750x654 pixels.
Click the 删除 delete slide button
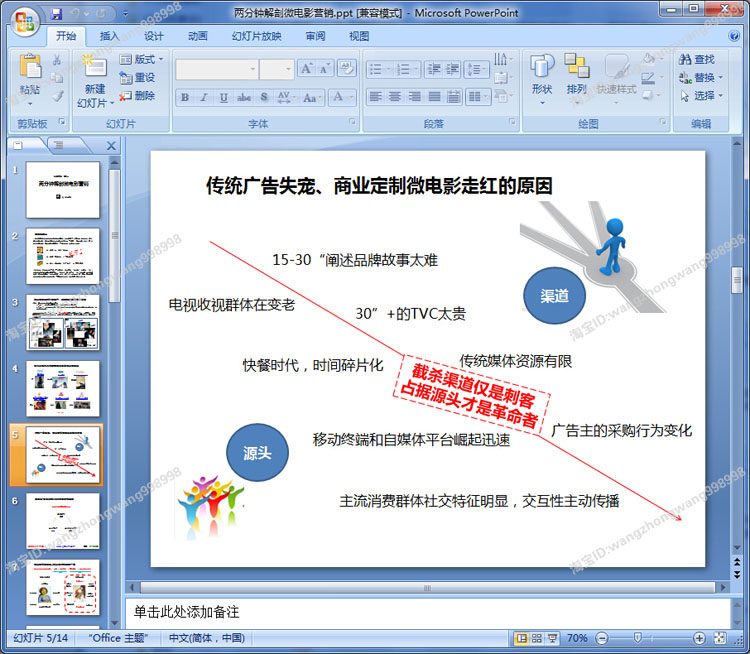click(x=138, y=96)
